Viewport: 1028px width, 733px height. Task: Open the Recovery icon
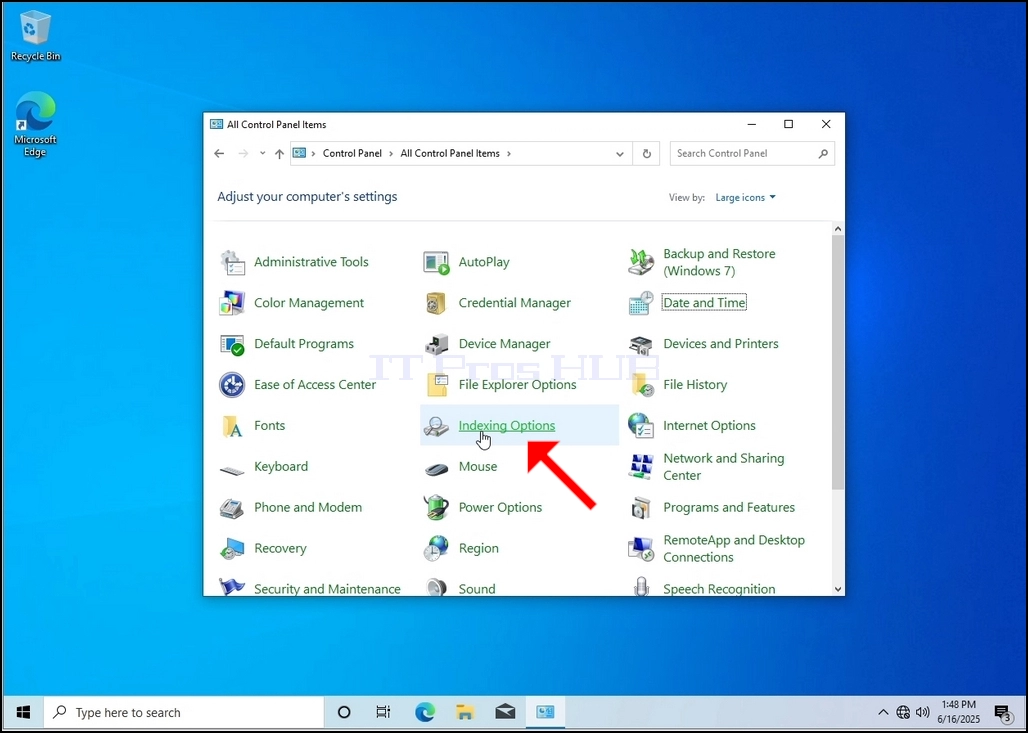[232, 549]
